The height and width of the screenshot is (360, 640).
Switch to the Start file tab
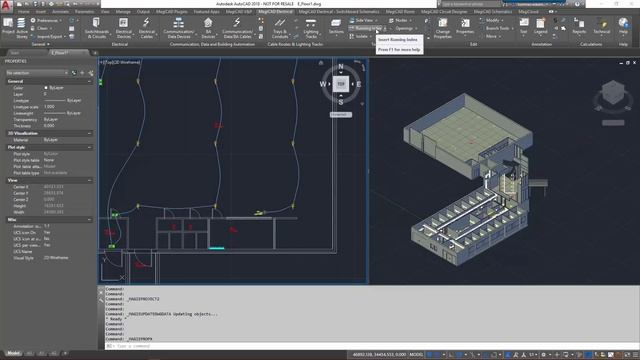coord(15,53)
